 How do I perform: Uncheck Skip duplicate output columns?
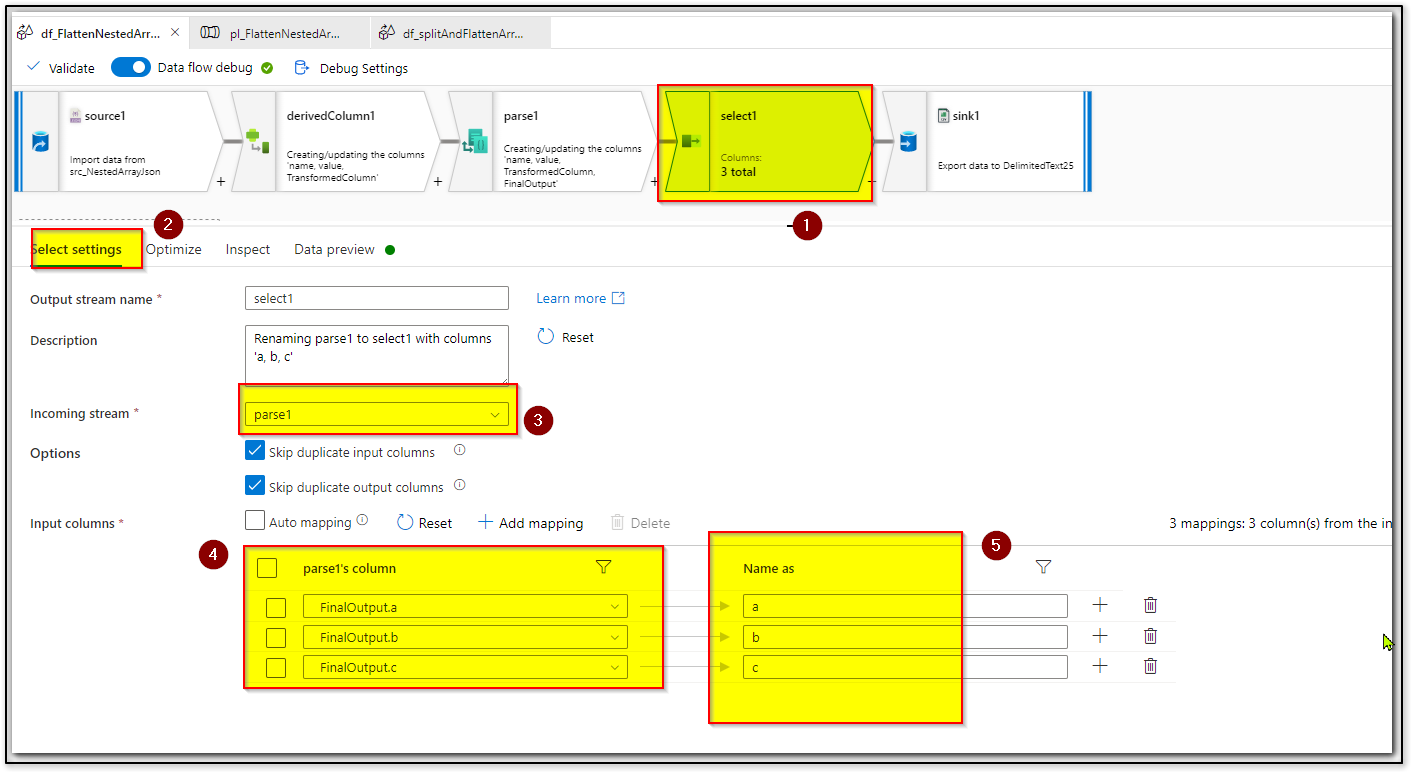coord(255,486)
